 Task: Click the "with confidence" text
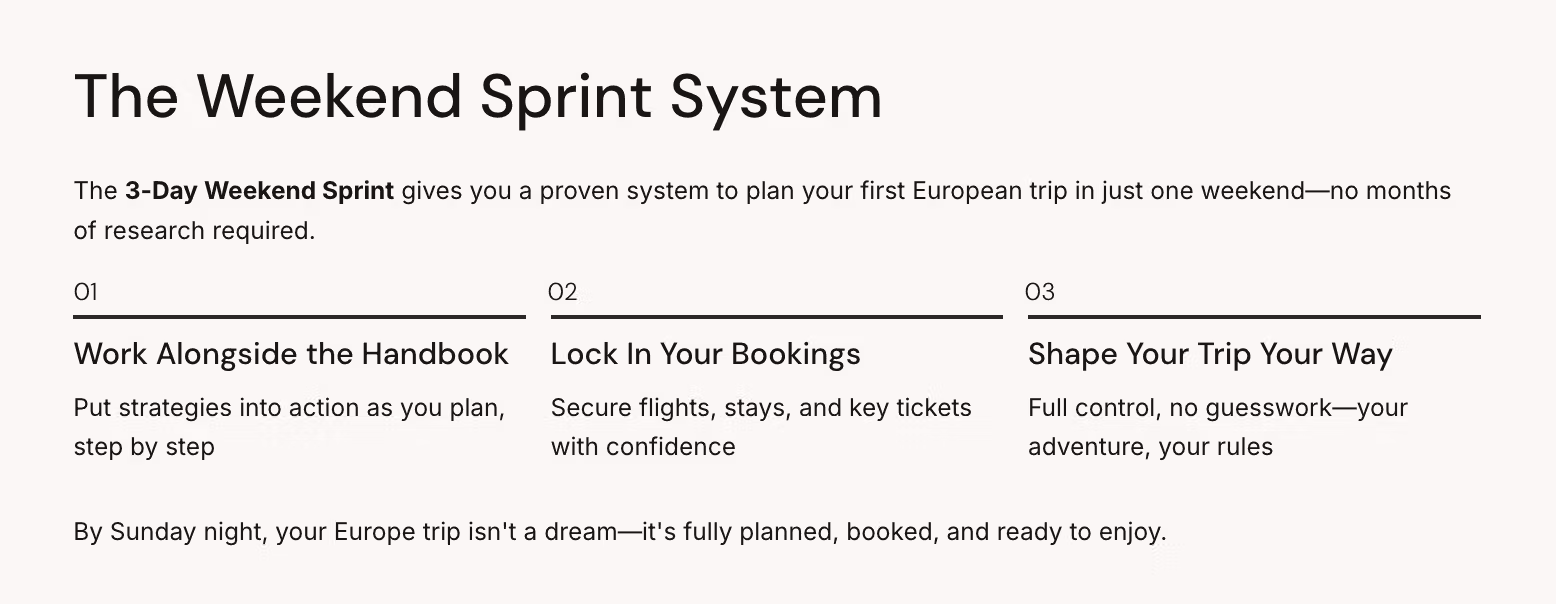[643, 446]
